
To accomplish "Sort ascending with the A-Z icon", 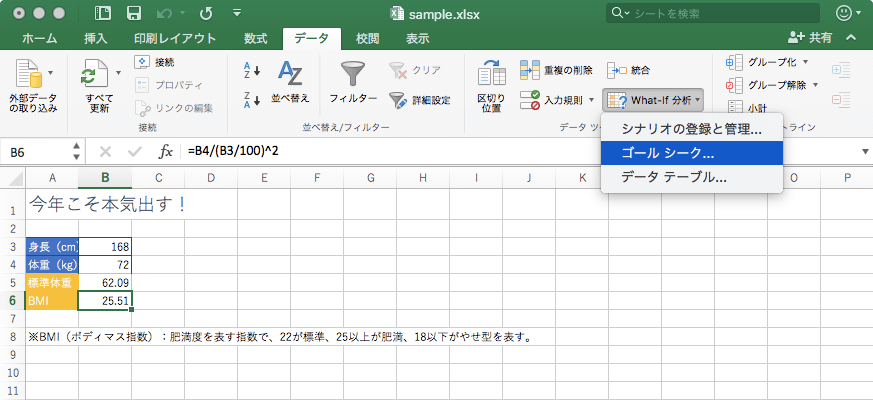I will coord(252,70).
